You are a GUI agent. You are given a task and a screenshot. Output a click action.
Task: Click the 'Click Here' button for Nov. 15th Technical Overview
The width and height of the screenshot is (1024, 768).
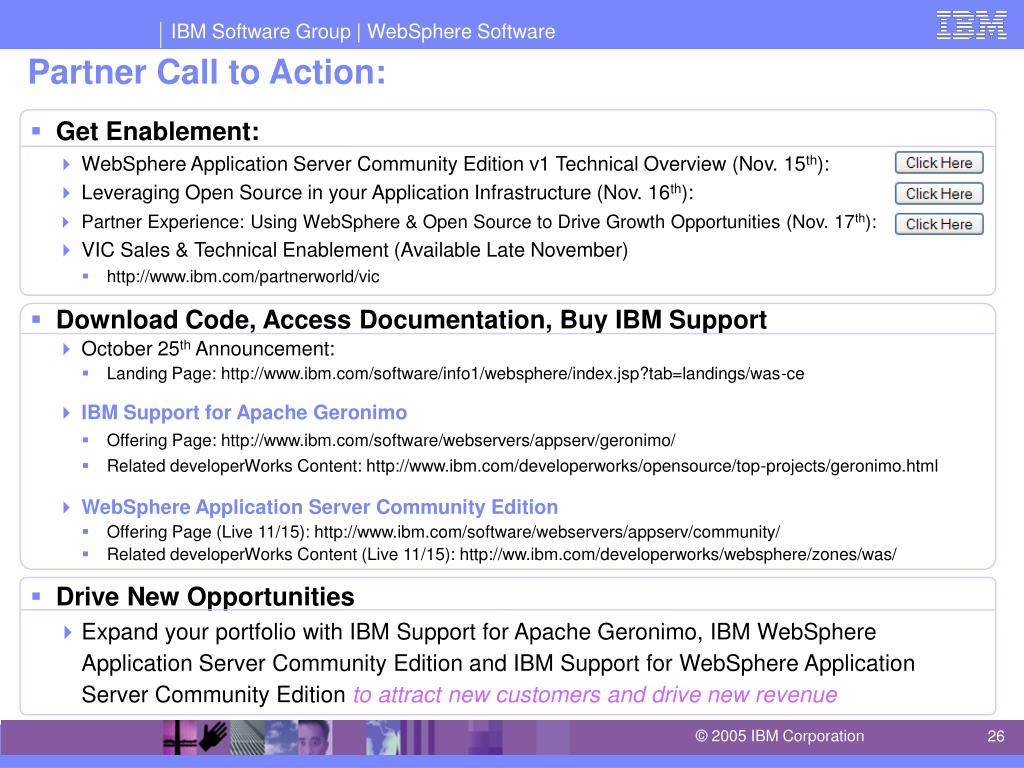tap(939, 163)
